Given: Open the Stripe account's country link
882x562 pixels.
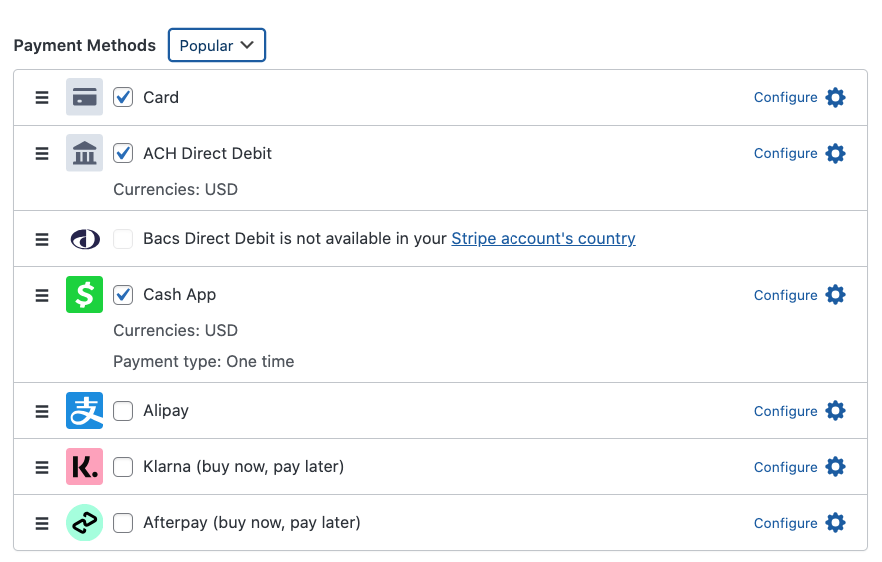Looking at the screenshot, I should [x=543, y=239].
